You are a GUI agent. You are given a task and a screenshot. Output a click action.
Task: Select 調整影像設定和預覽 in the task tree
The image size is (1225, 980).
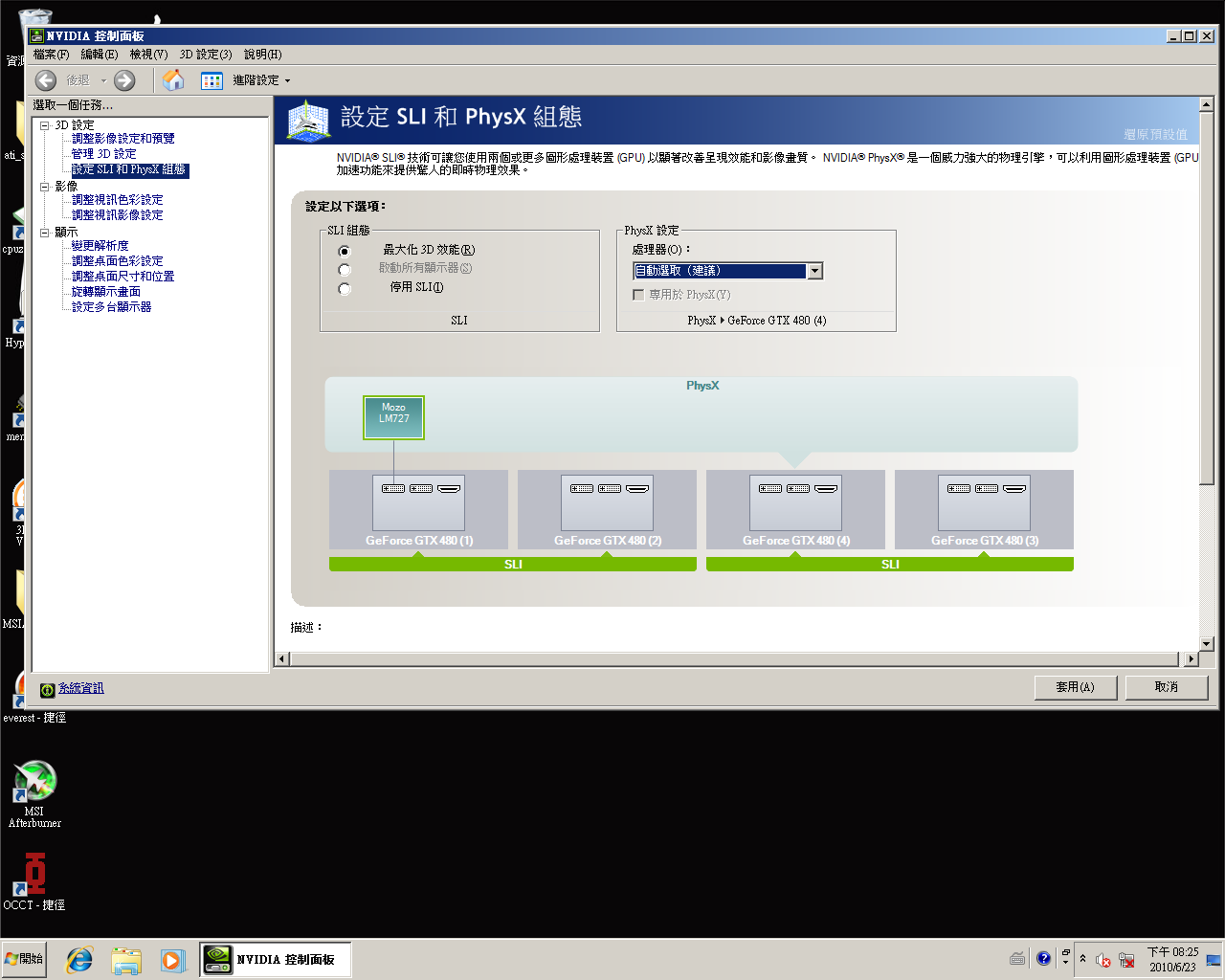tap(123, 139)
